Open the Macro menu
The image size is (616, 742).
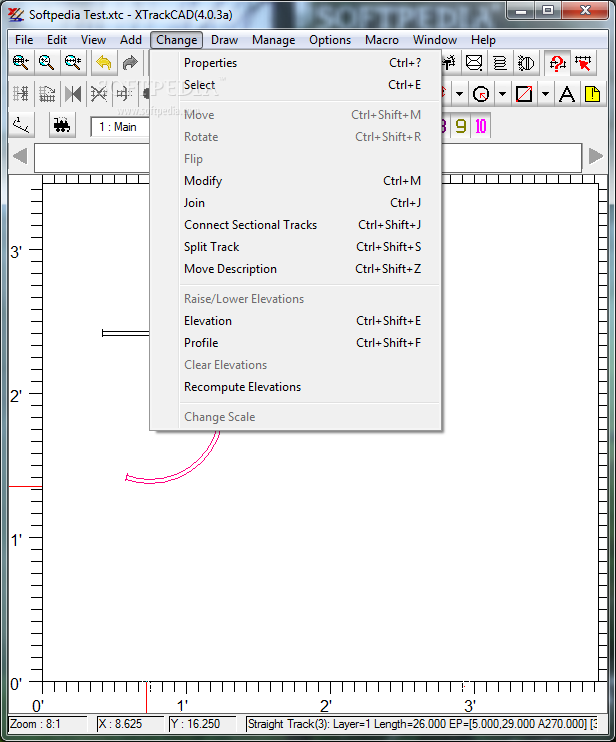pyautogui.click(x=382, y=40)
